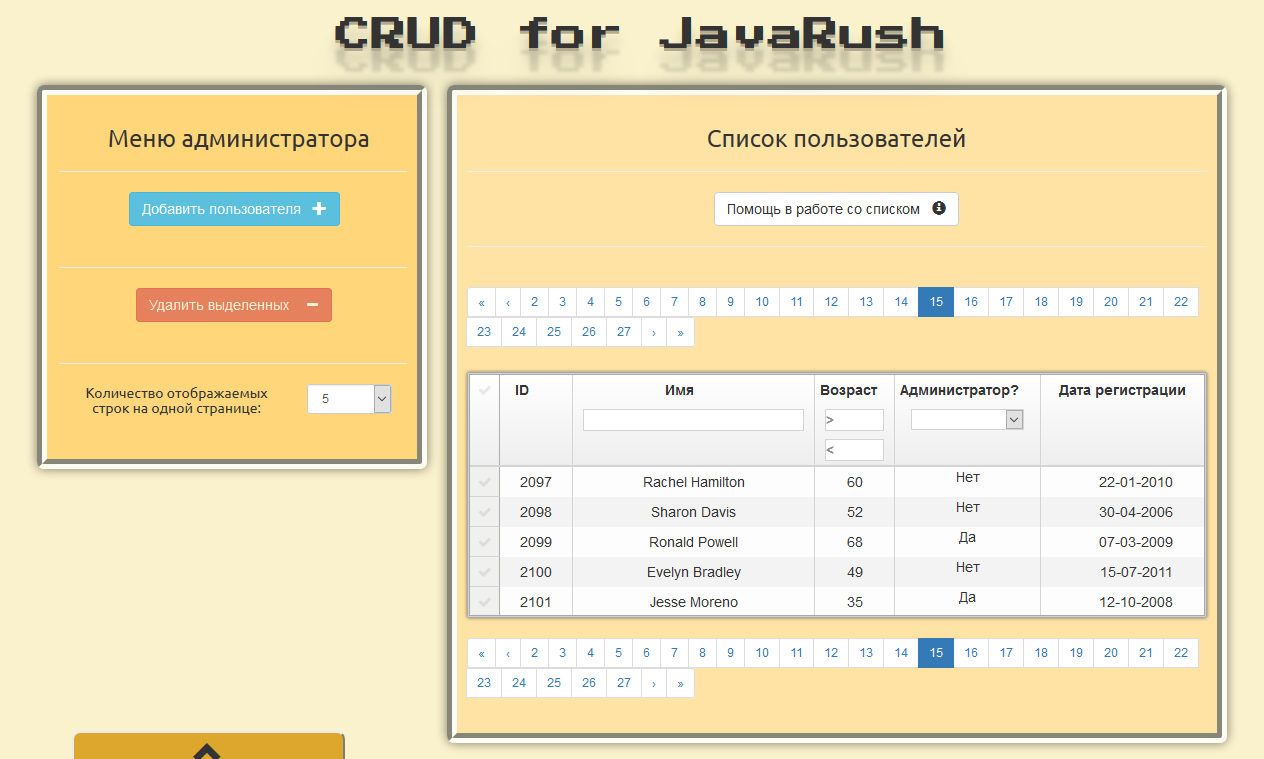Click the plus icon on Добавить пользователя
The width and height of the screenshot is (1264, 759).
(319, 209)
